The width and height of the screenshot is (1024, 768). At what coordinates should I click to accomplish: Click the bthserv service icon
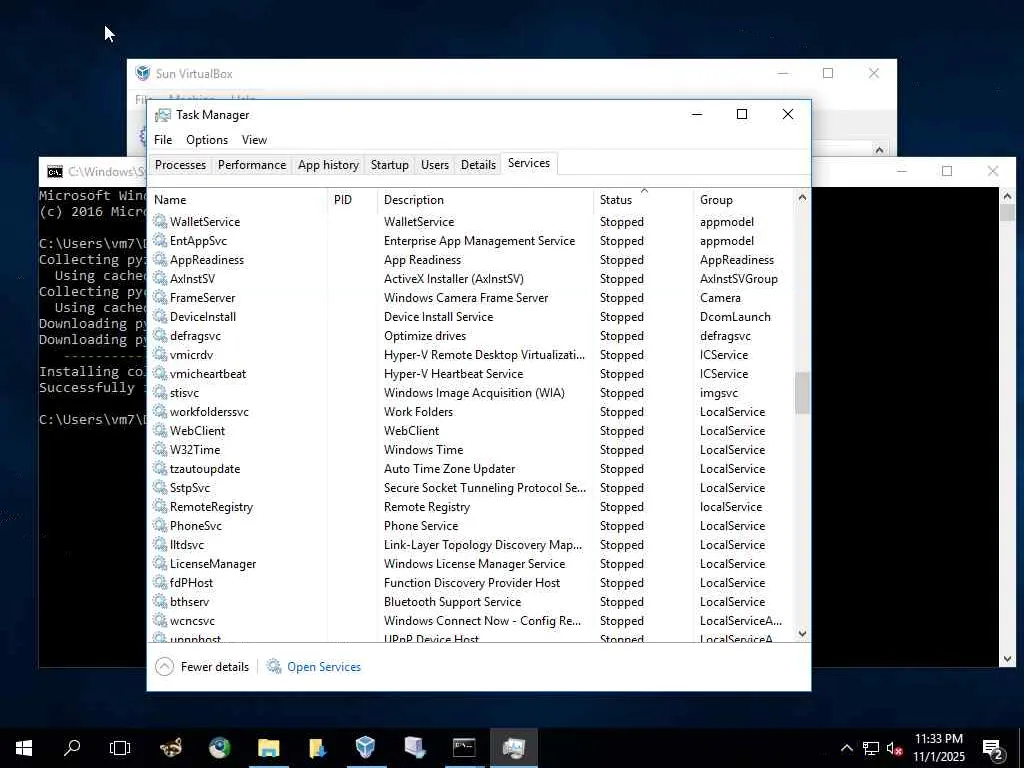(160, 601)
